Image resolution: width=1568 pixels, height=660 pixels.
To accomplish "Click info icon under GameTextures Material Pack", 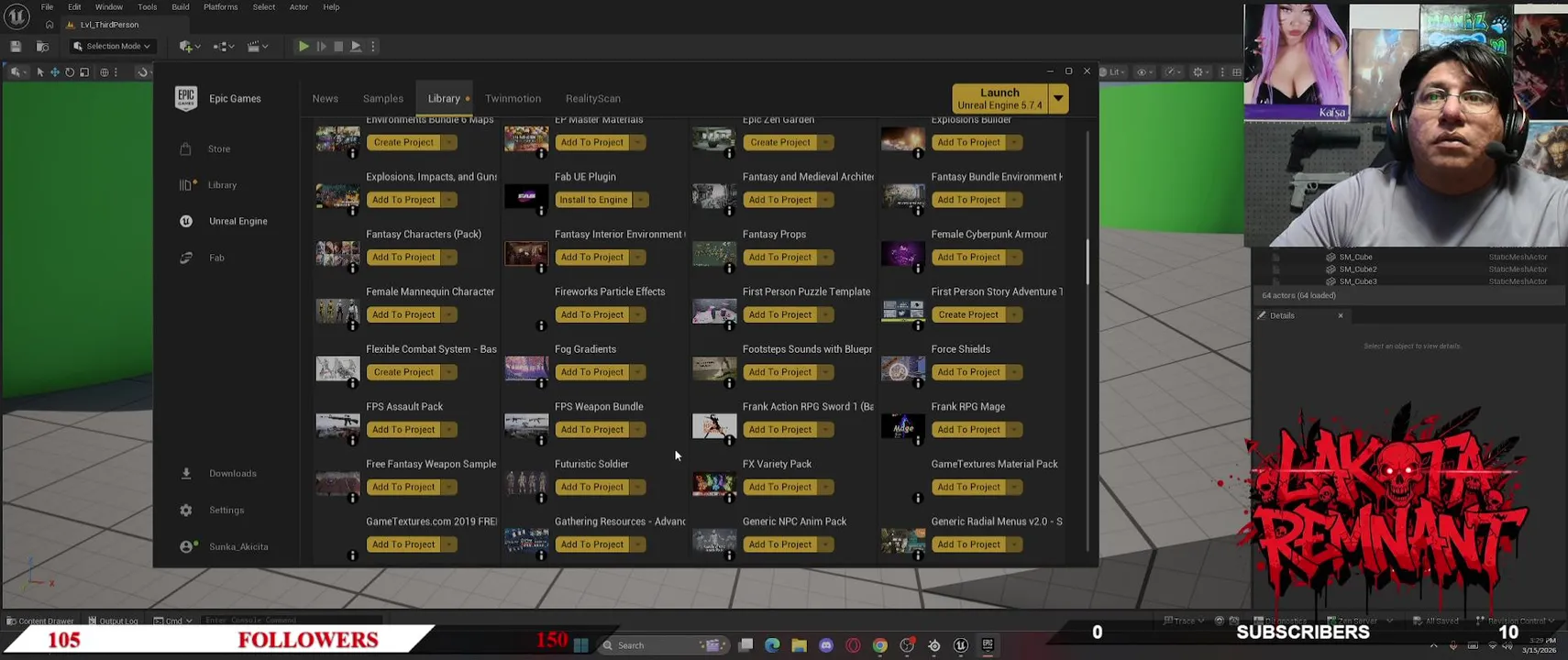I will pyautogui.click(x=918, y=498).
